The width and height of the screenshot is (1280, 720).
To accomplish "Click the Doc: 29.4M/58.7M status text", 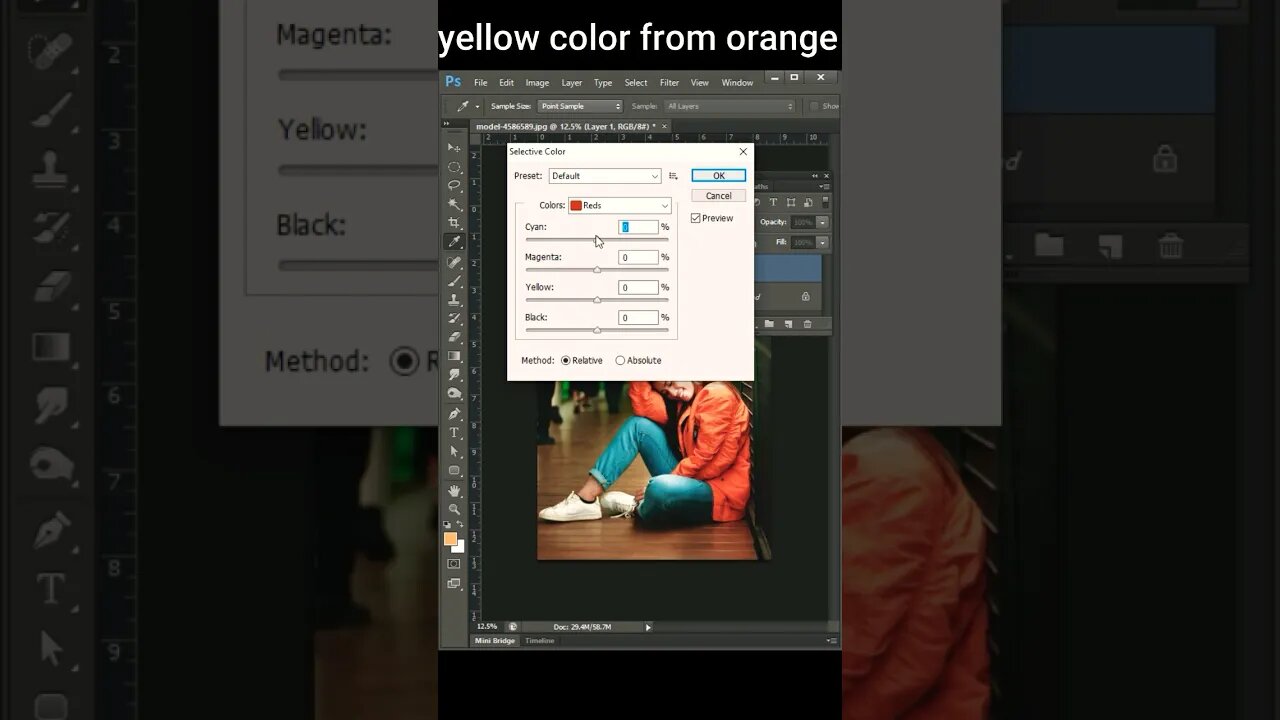I will click(x=582, y=627).
